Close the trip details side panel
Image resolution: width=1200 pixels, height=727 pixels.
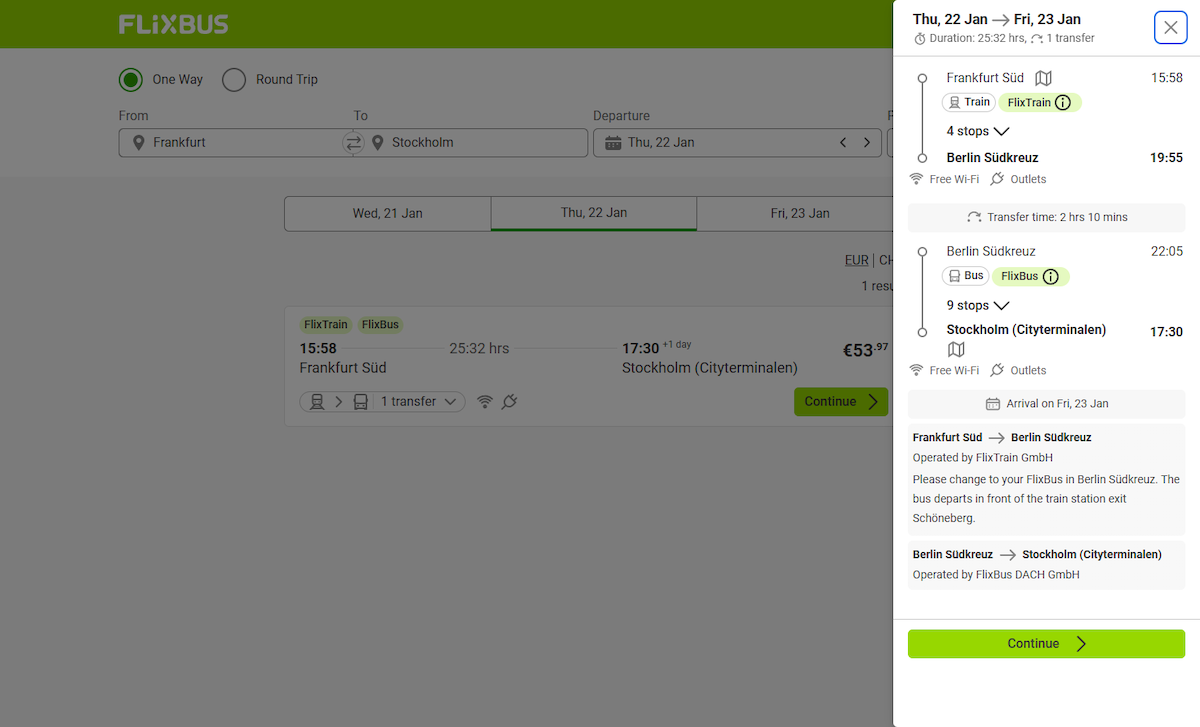[x=1170, y=27]
